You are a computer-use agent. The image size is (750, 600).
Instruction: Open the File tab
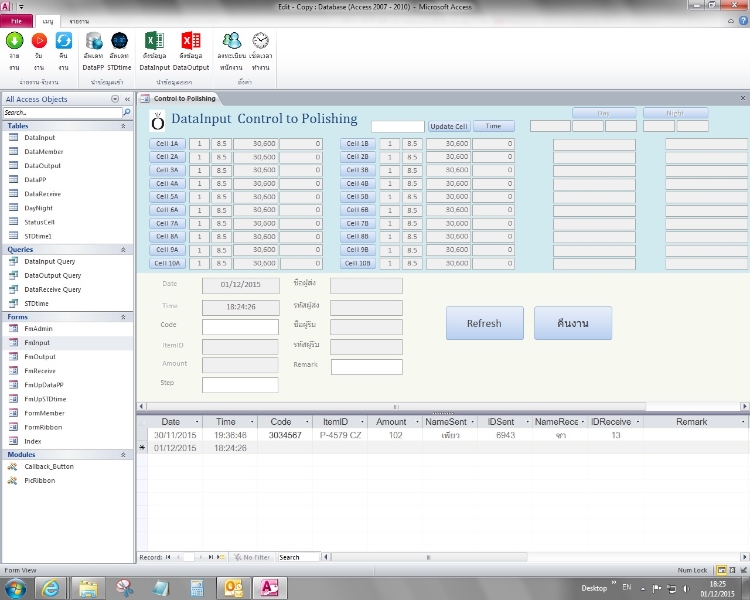click(x=16, y=20)
